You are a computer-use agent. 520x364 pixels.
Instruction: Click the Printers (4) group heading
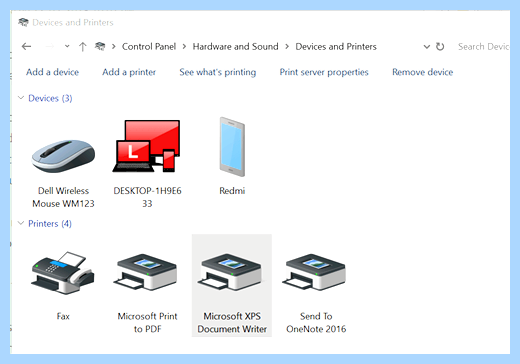50,223
